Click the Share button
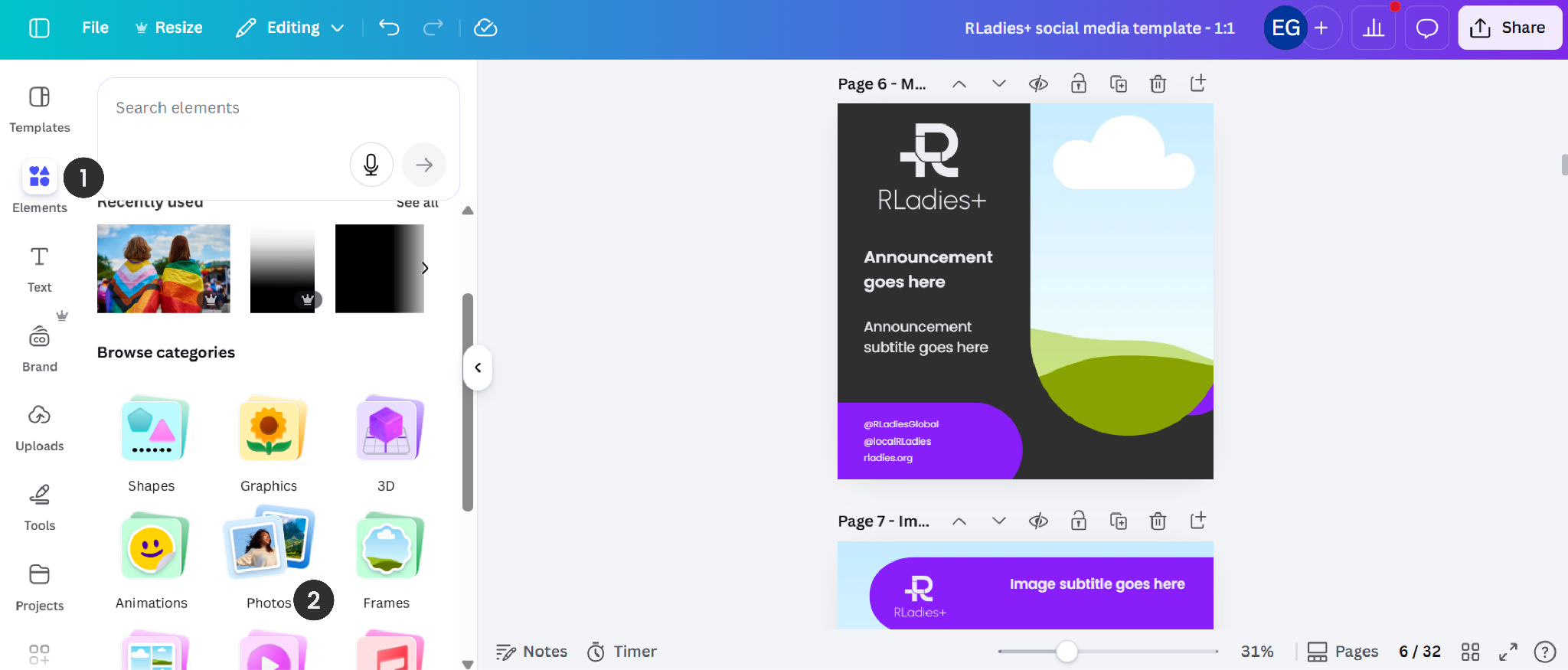This screenshot has height=670, width=1568. point(1509,28)
